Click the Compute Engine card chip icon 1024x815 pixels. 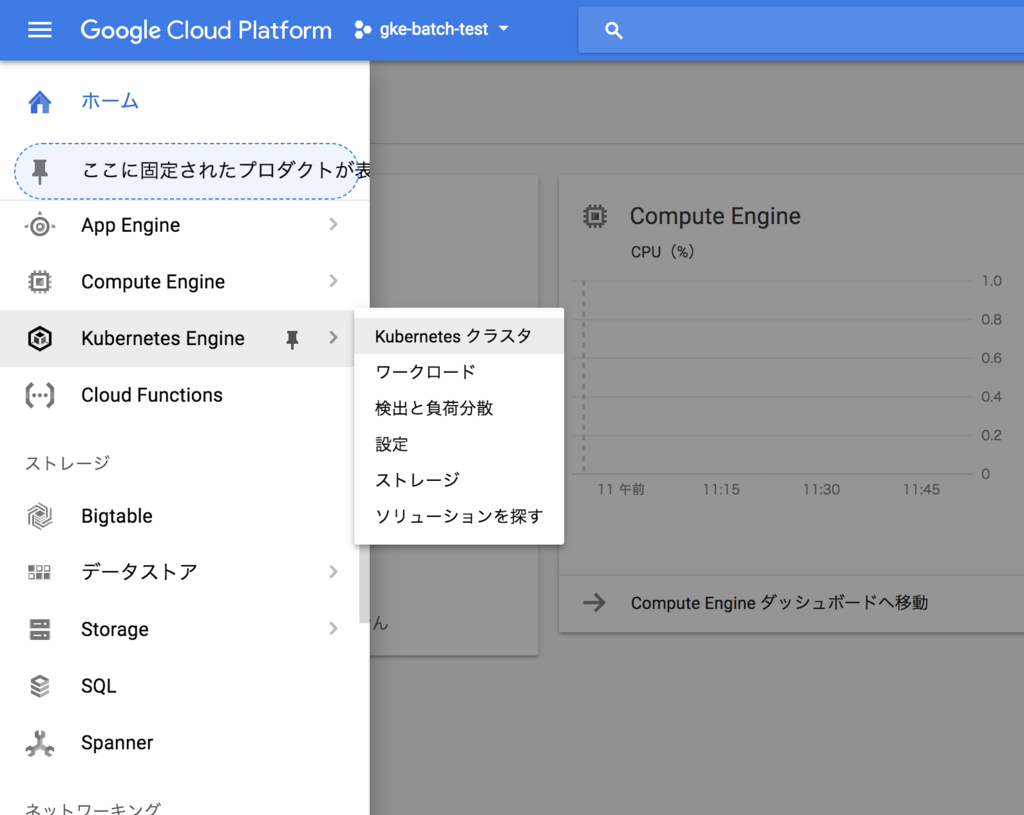click(594, 216)
